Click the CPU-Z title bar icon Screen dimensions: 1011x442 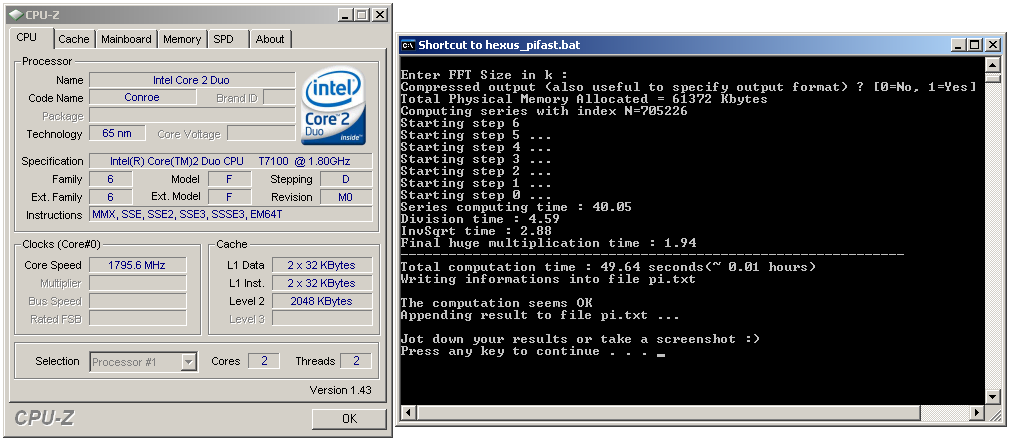click(15, 14)
